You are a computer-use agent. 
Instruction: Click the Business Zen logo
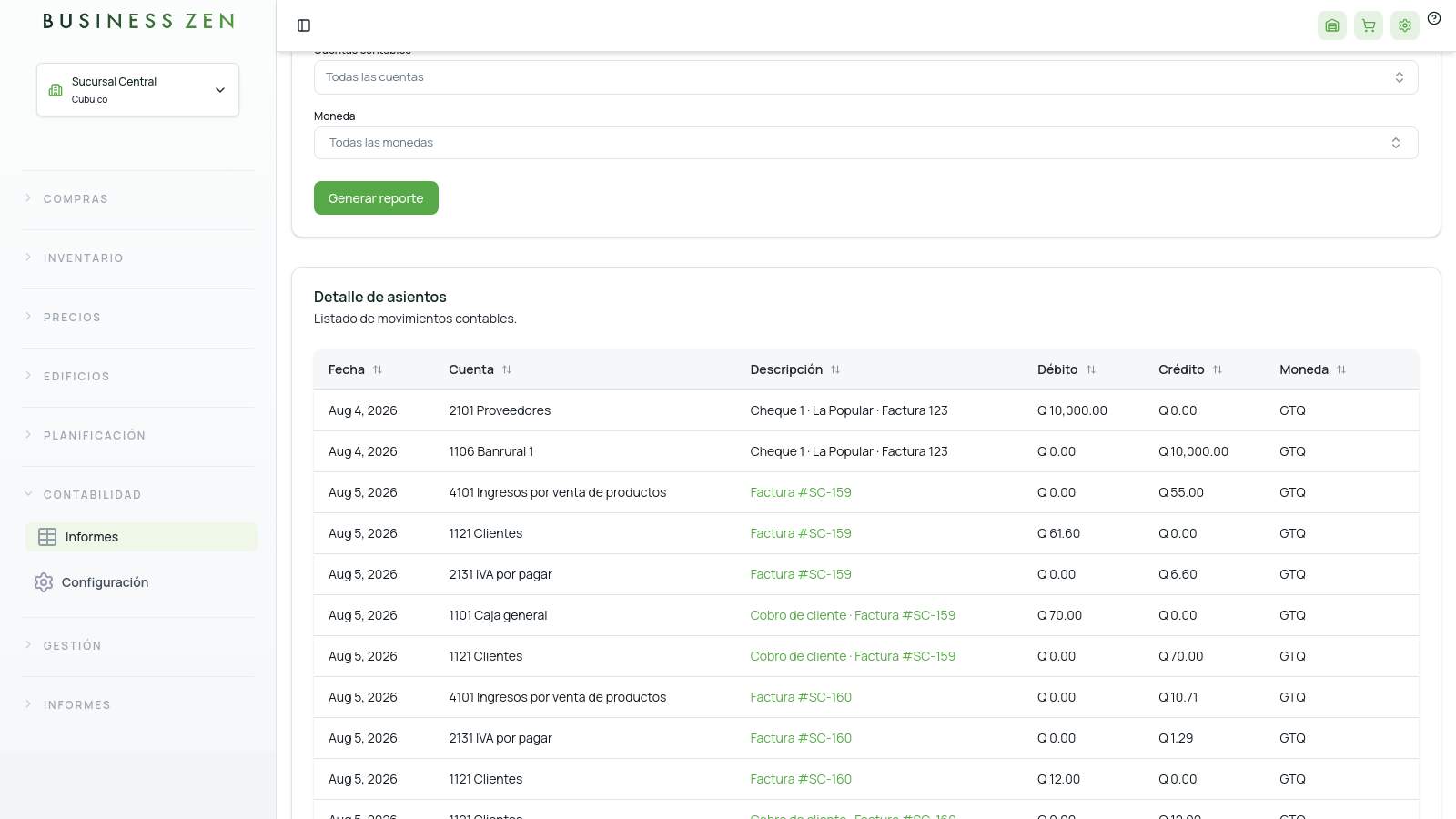(x=138, y=21)
